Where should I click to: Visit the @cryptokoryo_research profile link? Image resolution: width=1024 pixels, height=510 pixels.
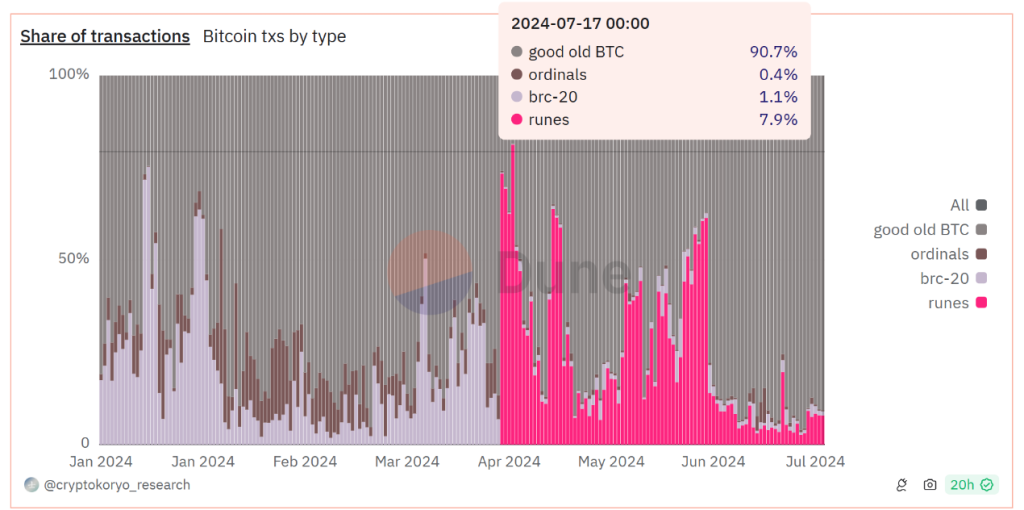click(117, 485)
